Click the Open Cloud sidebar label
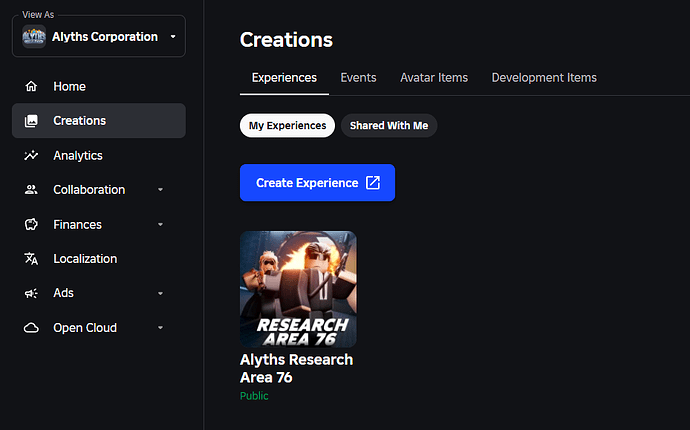 point(85,328)
